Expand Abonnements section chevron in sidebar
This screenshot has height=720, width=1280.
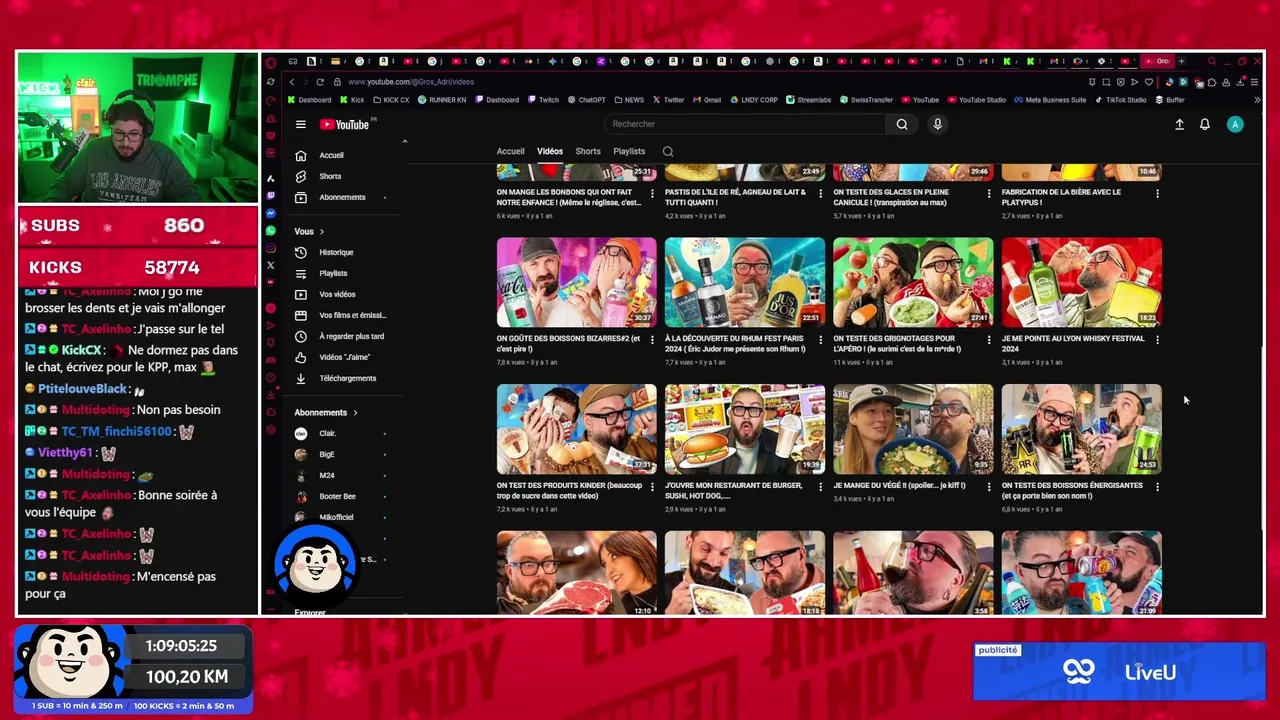click(x=355, y=413)
